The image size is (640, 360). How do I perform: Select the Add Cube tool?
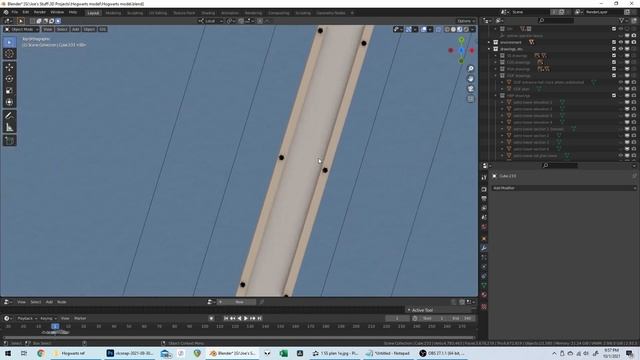9,141
